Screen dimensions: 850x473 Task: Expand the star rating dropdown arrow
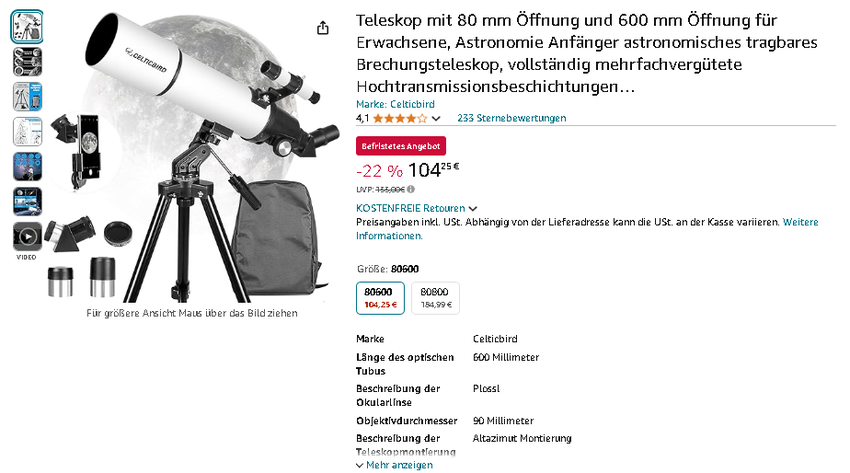[436, 118]
